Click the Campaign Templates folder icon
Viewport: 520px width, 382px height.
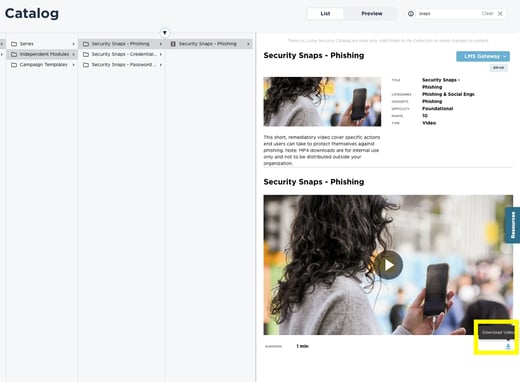click(14, 65)
